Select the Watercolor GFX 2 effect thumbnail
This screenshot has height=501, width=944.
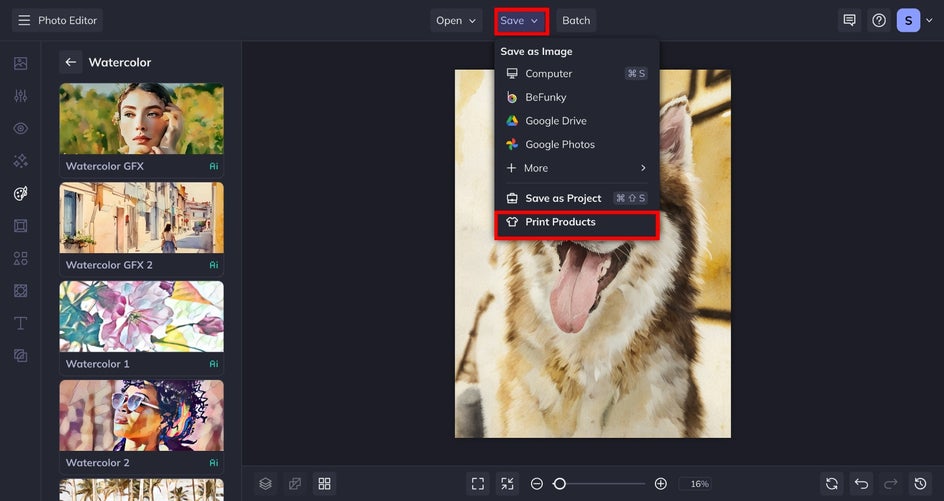coord(141,217)
